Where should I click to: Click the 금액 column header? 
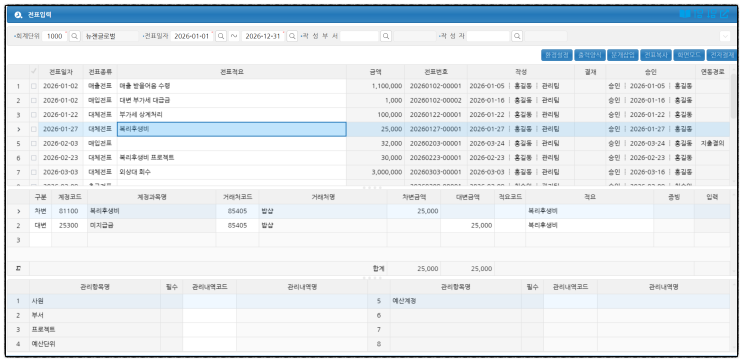pyautogui.click(x=375, y=72)
